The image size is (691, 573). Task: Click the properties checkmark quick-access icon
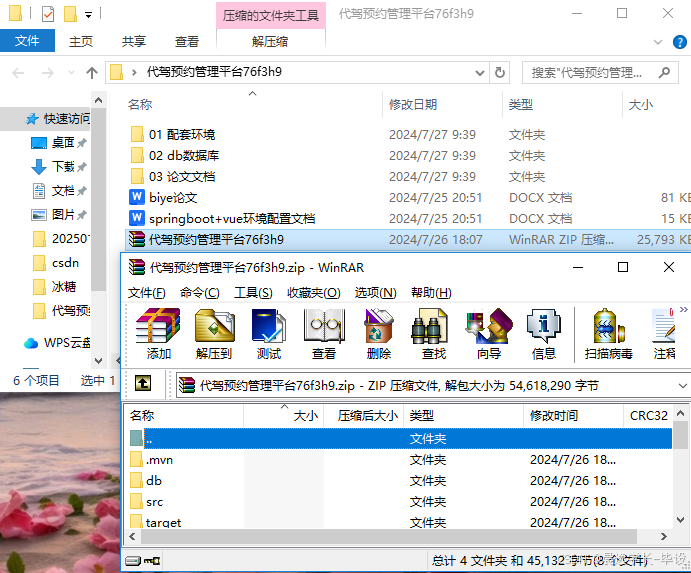[48, 14]
